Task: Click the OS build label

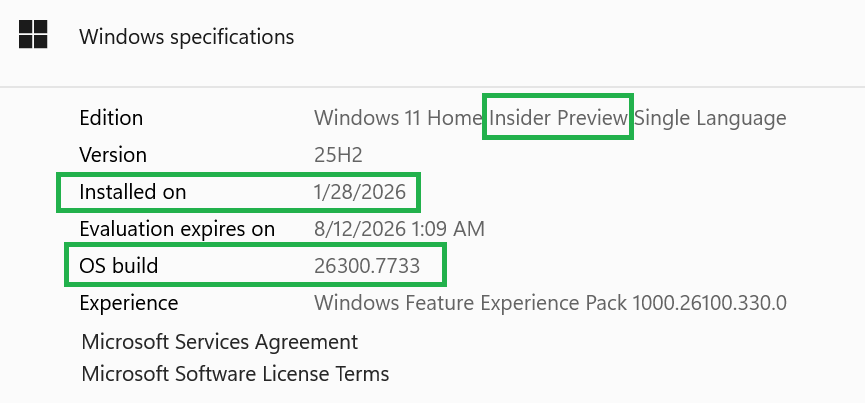Action: (119, 266)
